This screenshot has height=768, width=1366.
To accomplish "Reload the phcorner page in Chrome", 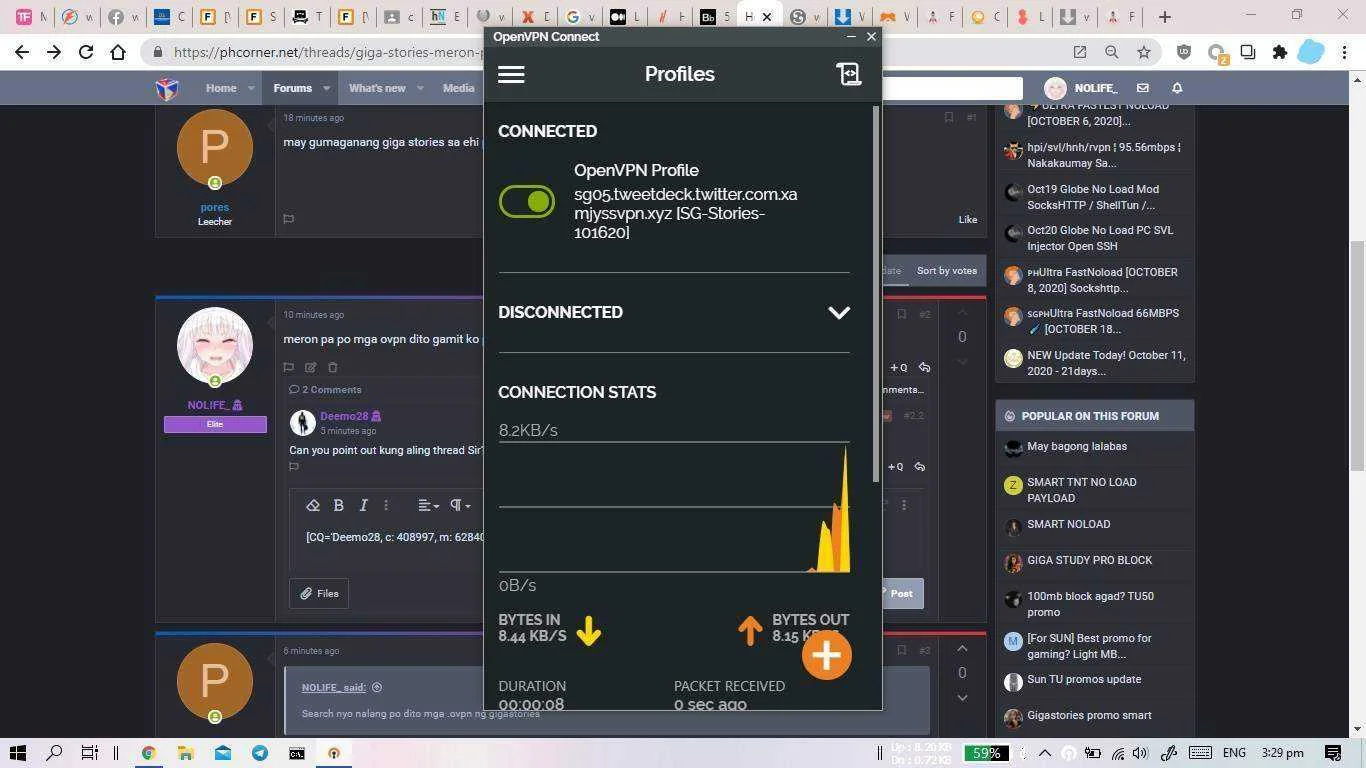I will point(86,52).
